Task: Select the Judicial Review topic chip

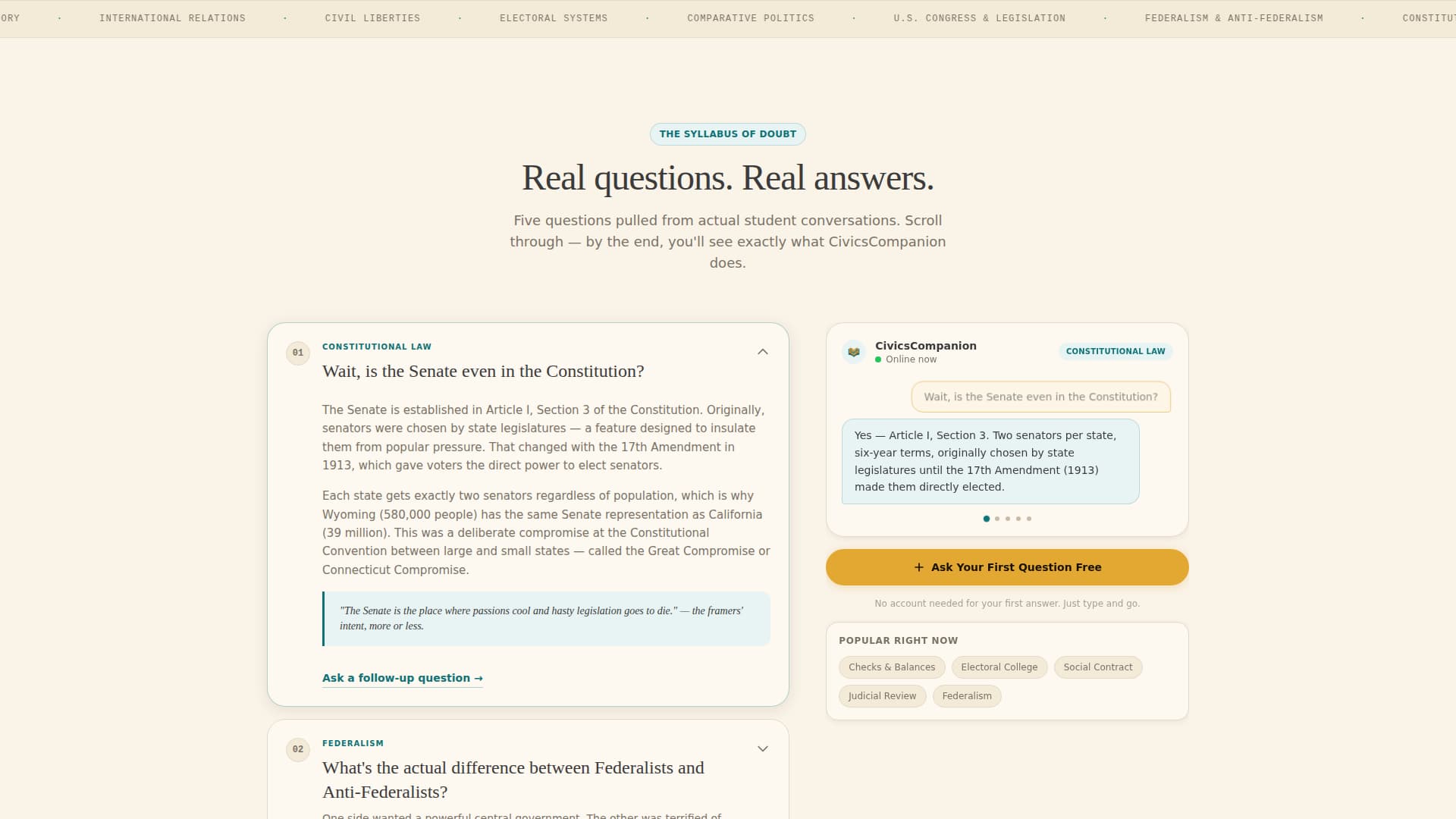Action: coord(882,695)
